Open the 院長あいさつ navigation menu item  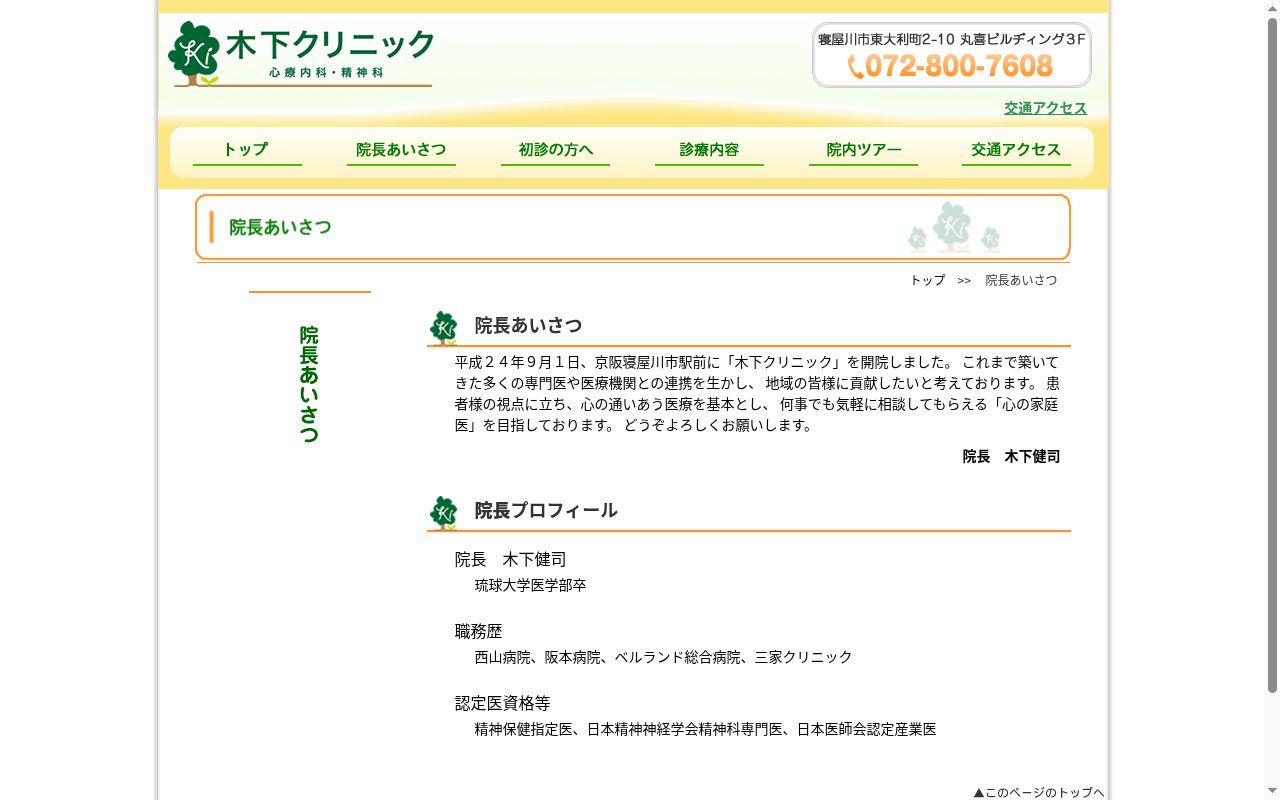[401, 150]
